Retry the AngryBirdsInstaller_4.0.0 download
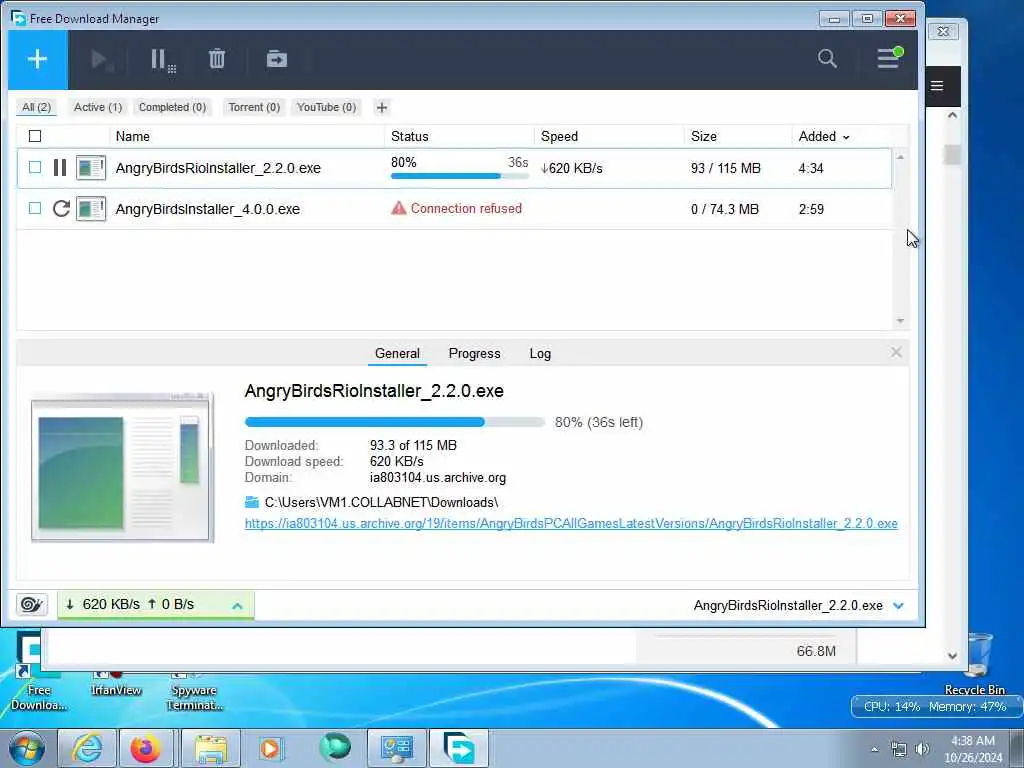The image size is (1024, 768). (61, 208)
